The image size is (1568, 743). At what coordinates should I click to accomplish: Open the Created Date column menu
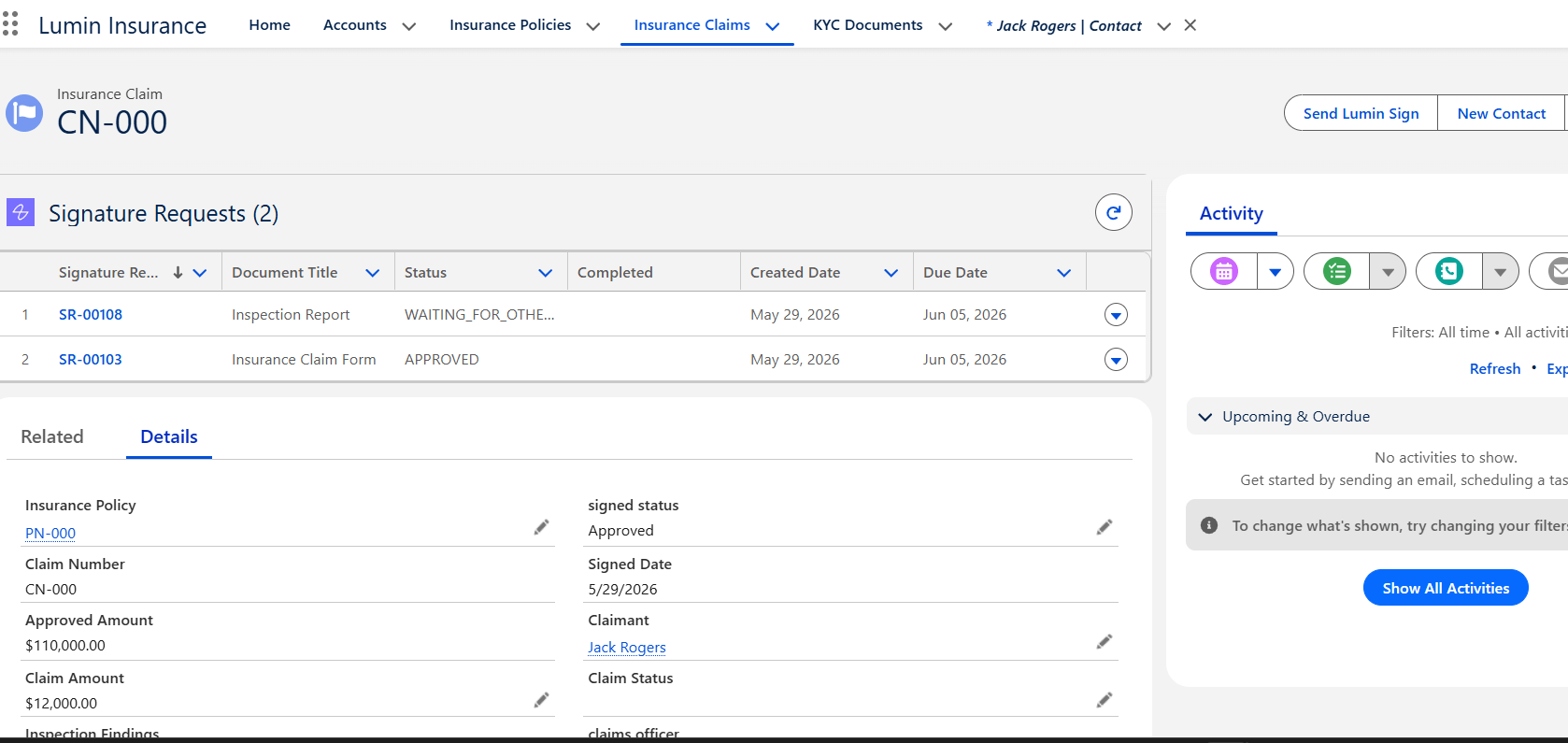pos(891,273)
